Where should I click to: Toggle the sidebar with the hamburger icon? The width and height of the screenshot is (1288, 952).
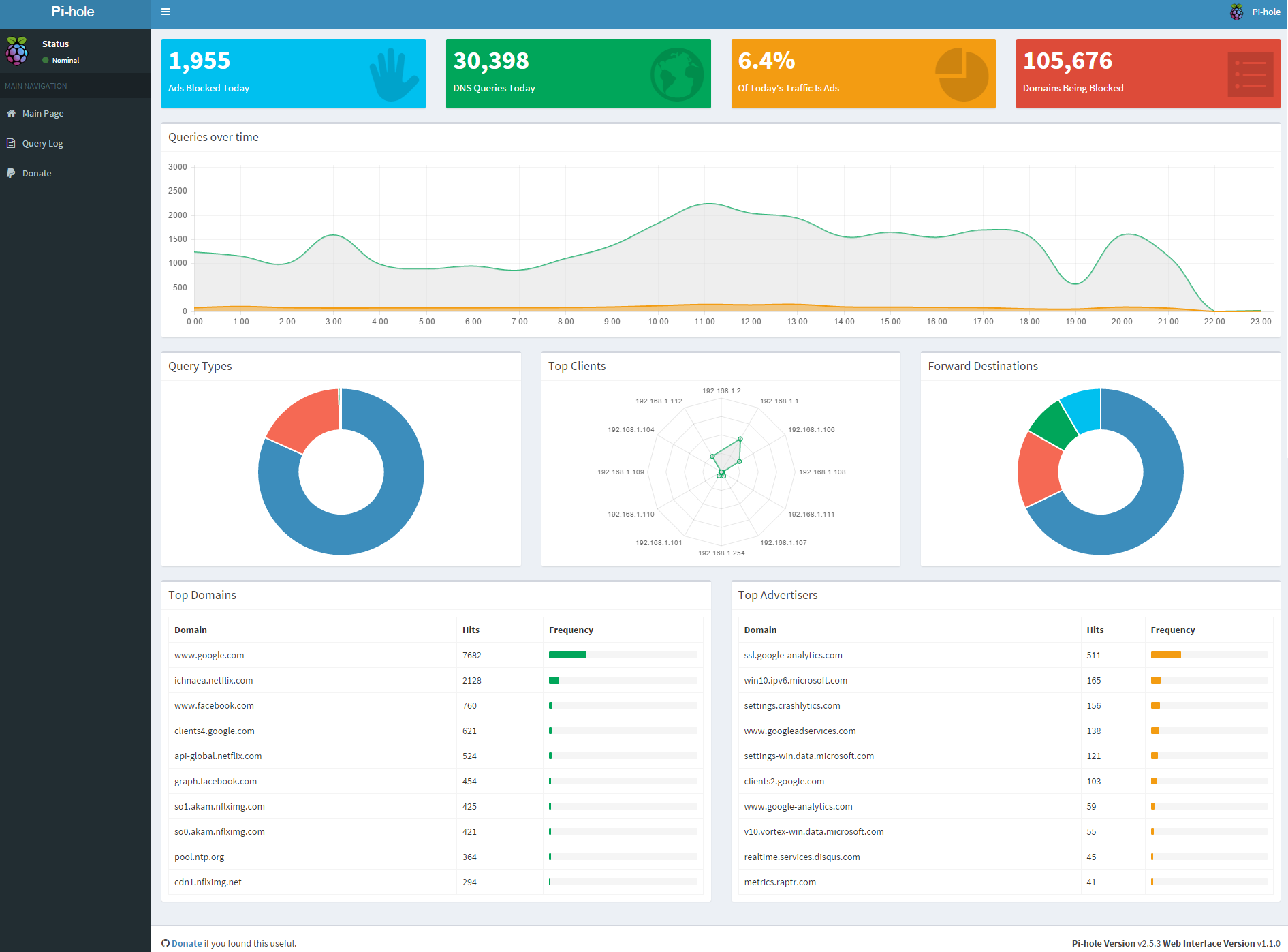coord(166,12)
